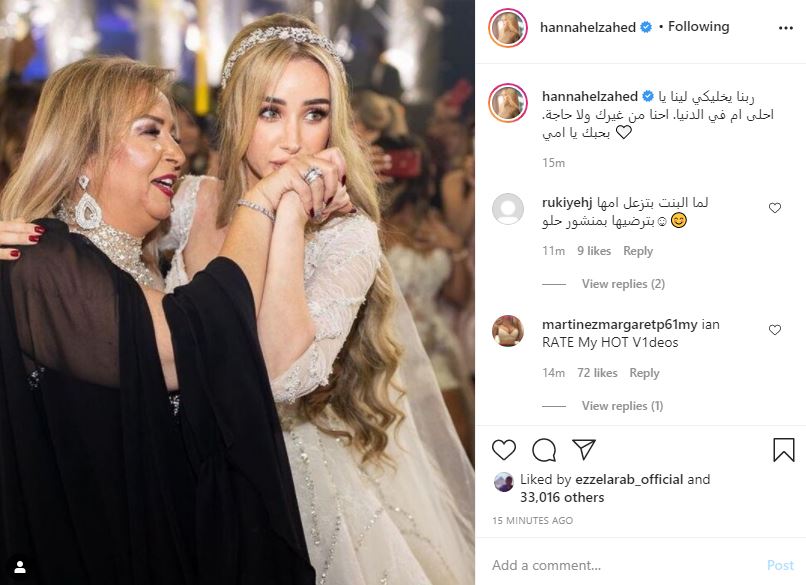Open hannahelzahed profile picture in header
This screenshot has height=585, width=806.
pos(507,27)
